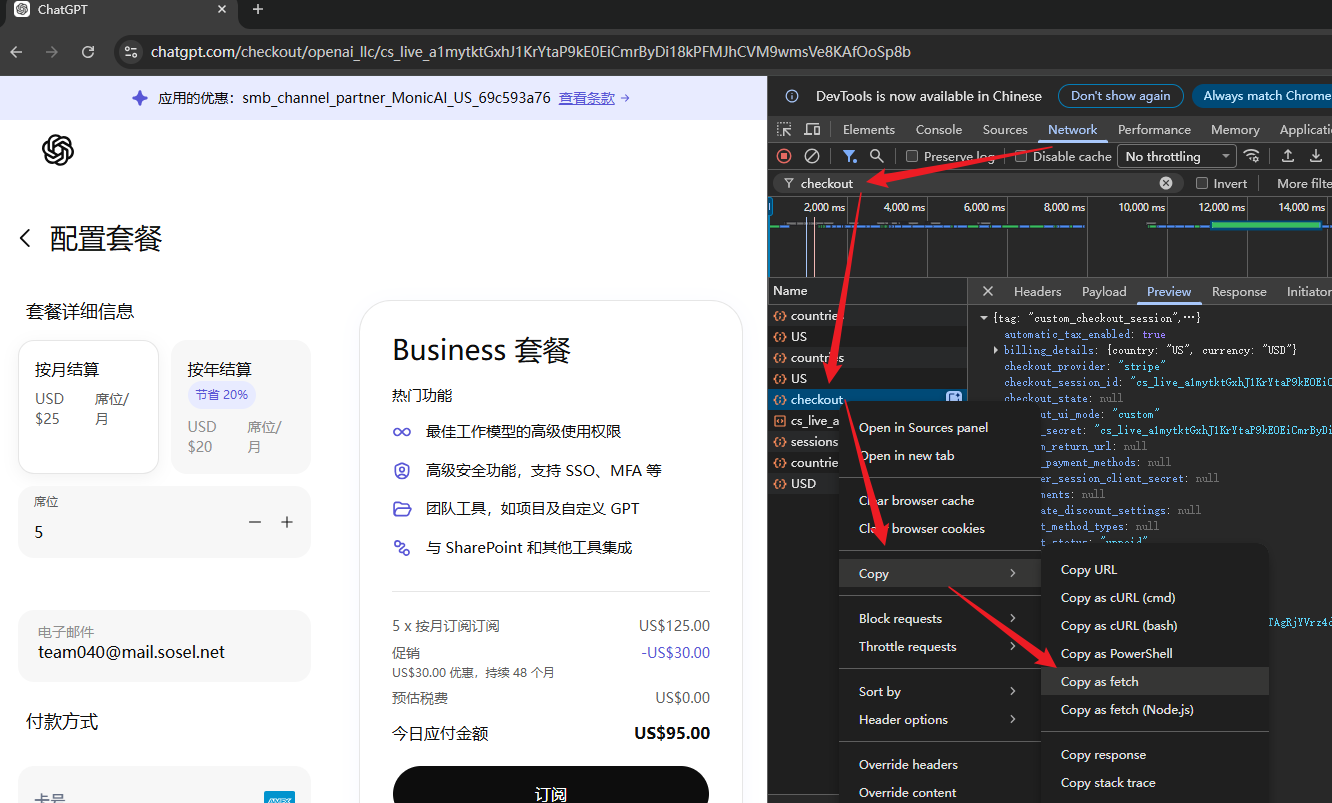The height and width of the screenshot is (803, 1332).
Task: Open site information icon in address bar
Action: coord(130,52)
